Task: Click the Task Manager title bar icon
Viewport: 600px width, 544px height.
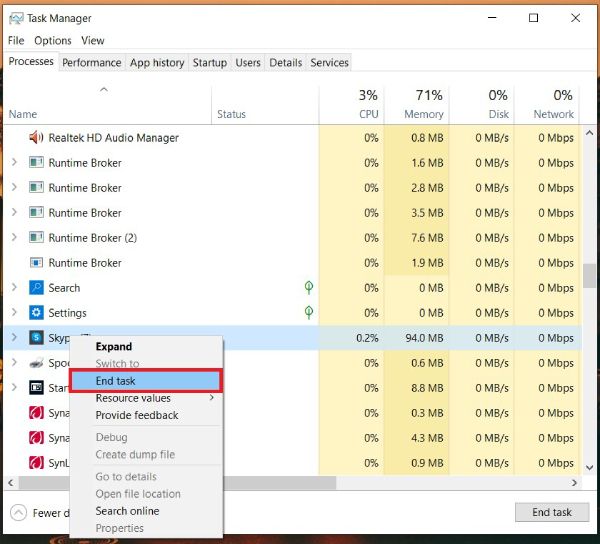Action: (16, 18)
